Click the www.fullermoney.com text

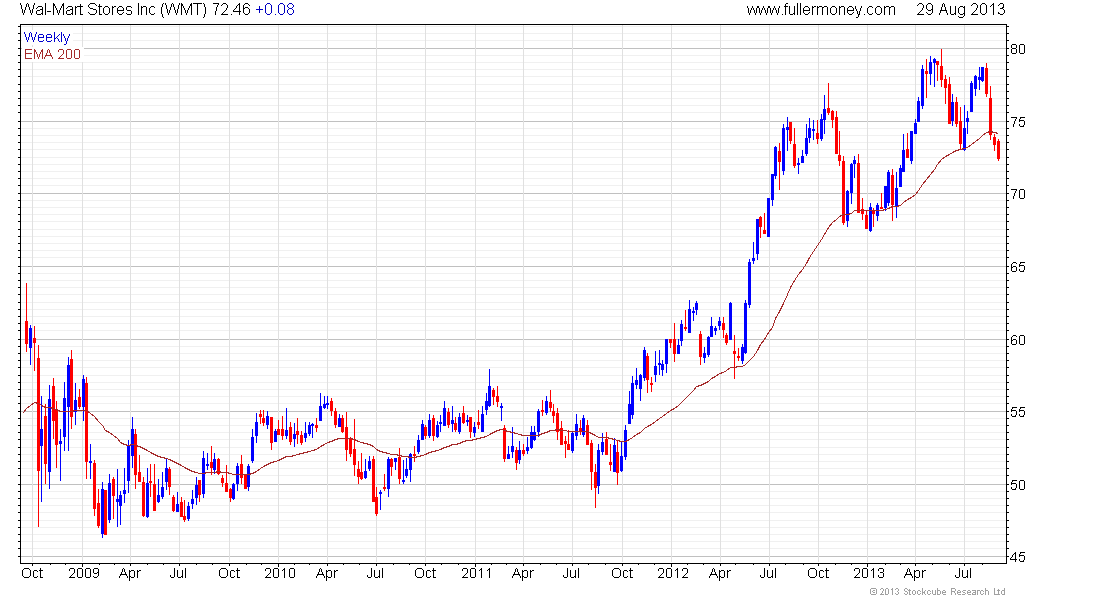tap(821, 10)
